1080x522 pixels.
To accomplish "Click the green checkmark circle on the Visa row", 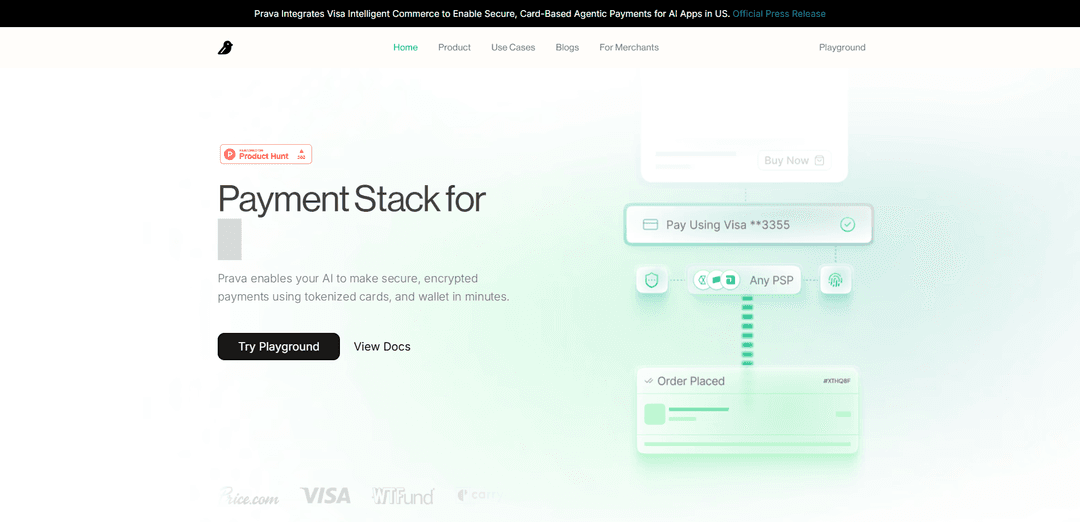I will click(847, 225).
